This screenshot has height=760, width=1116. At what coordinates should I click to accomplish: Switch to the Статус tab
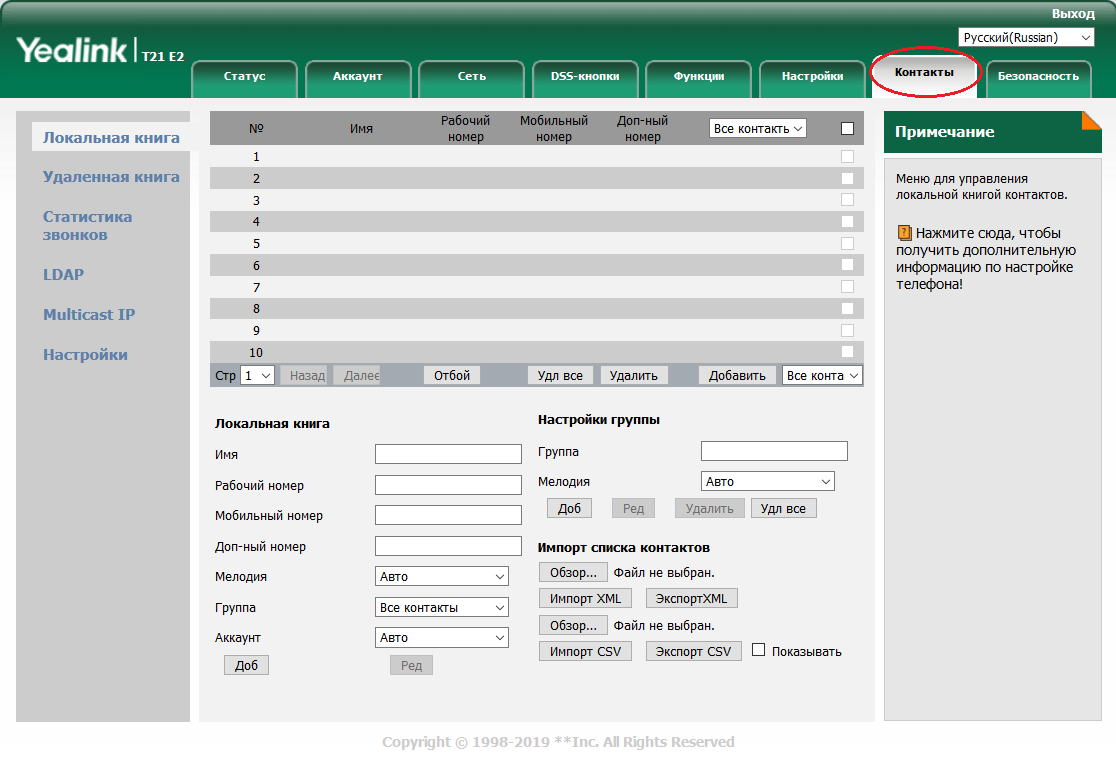point(244,76)
